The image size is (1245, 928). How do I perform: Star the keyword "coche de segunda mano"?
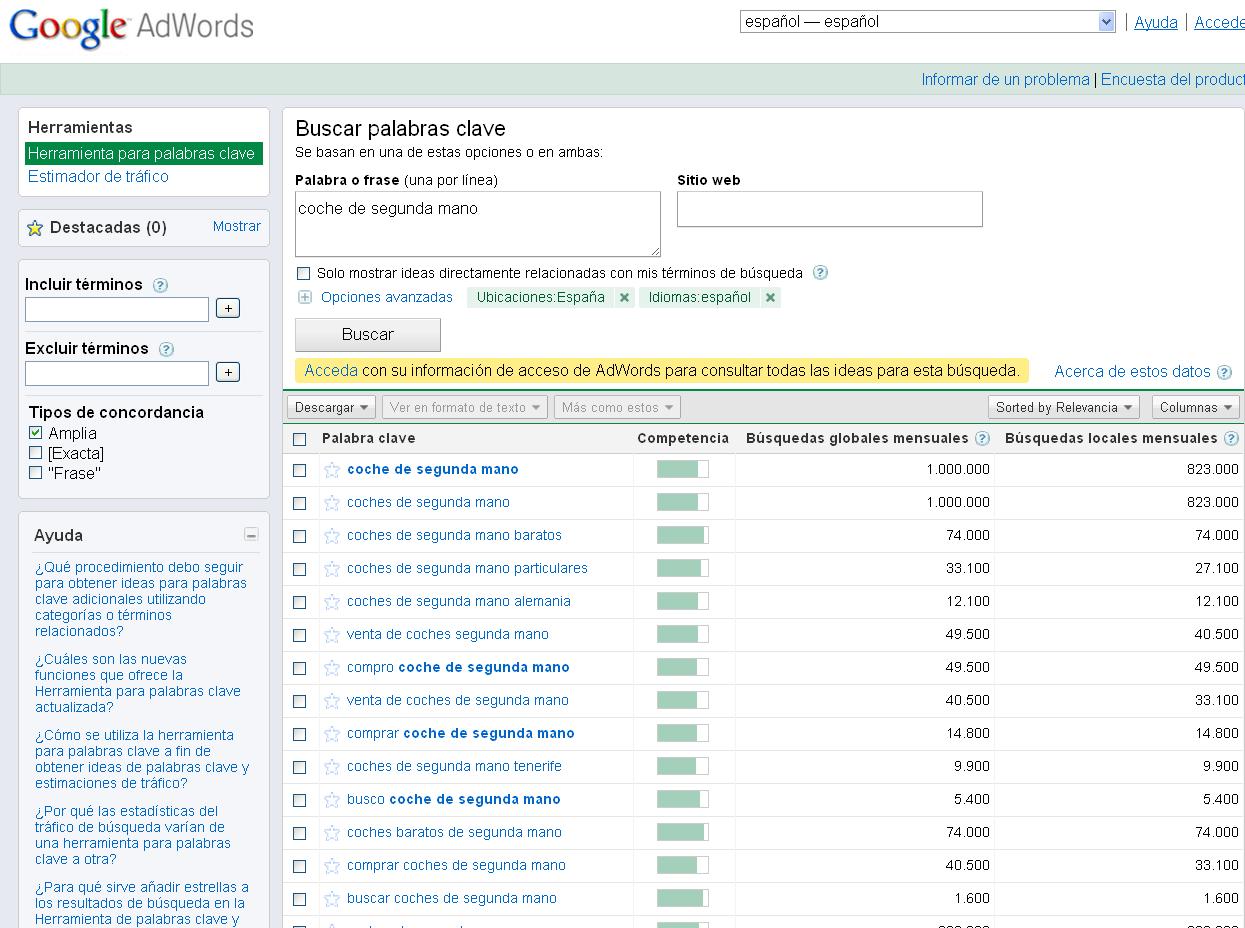click(x=332, y=470)
